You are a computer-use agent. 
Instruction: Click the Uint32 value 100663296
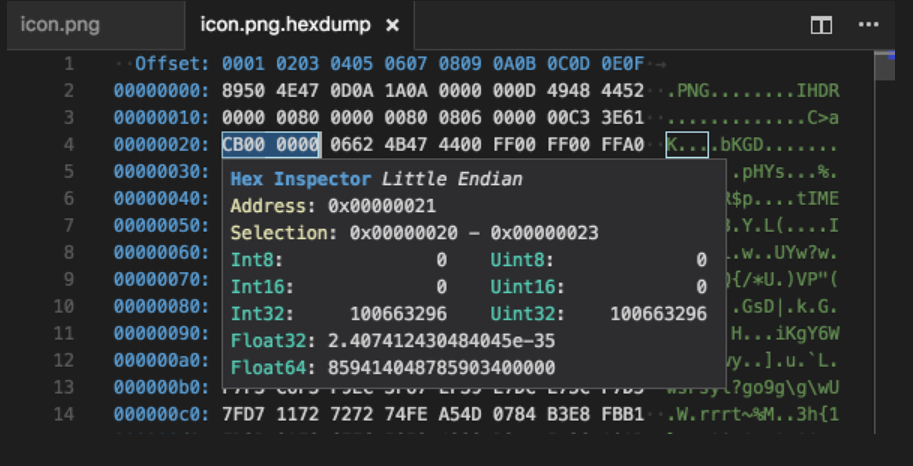[x=659, y=314]
